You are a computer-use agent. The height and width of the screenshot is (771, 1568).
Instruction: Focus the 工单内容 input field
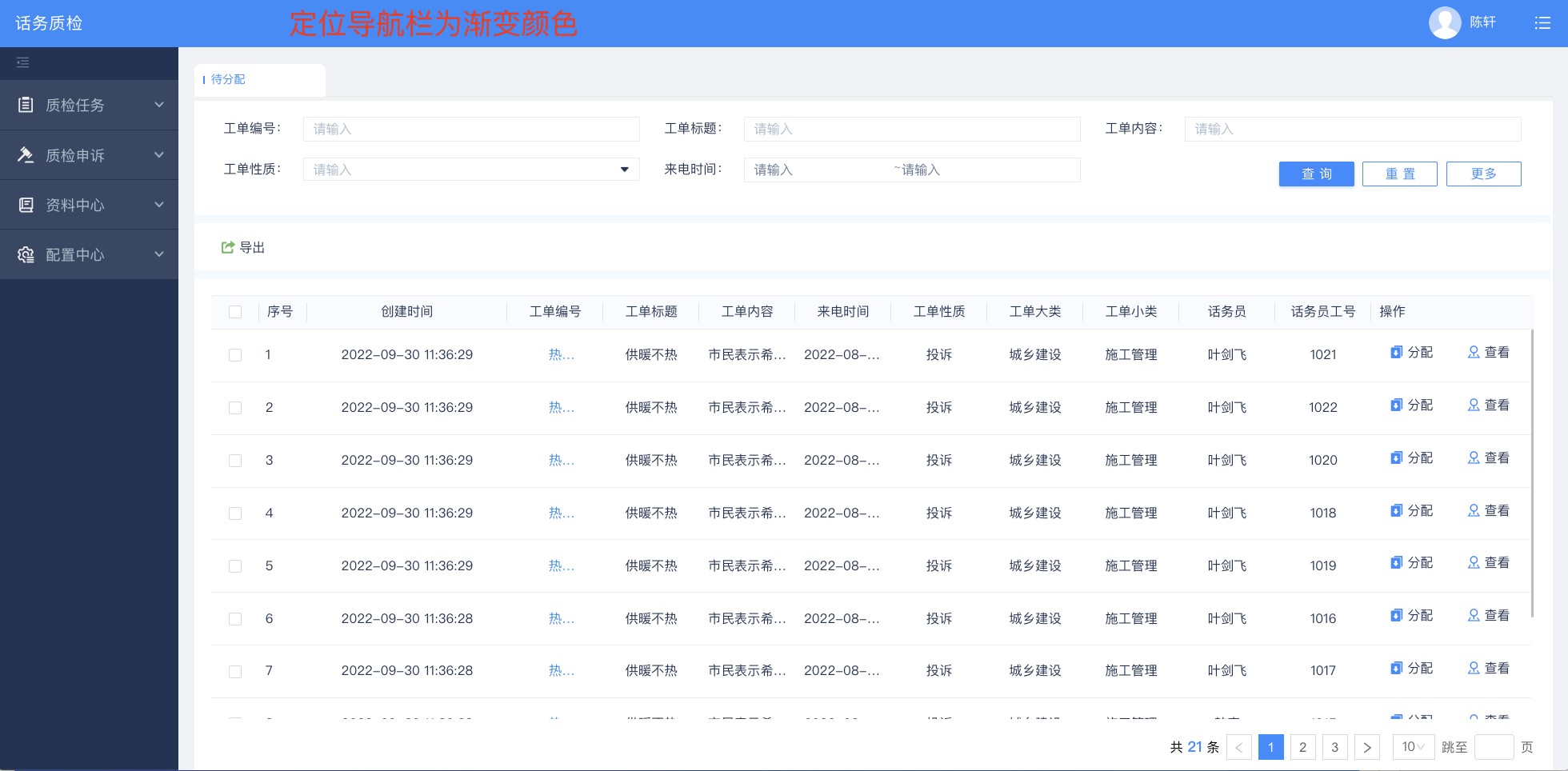tap(1353, 129)
